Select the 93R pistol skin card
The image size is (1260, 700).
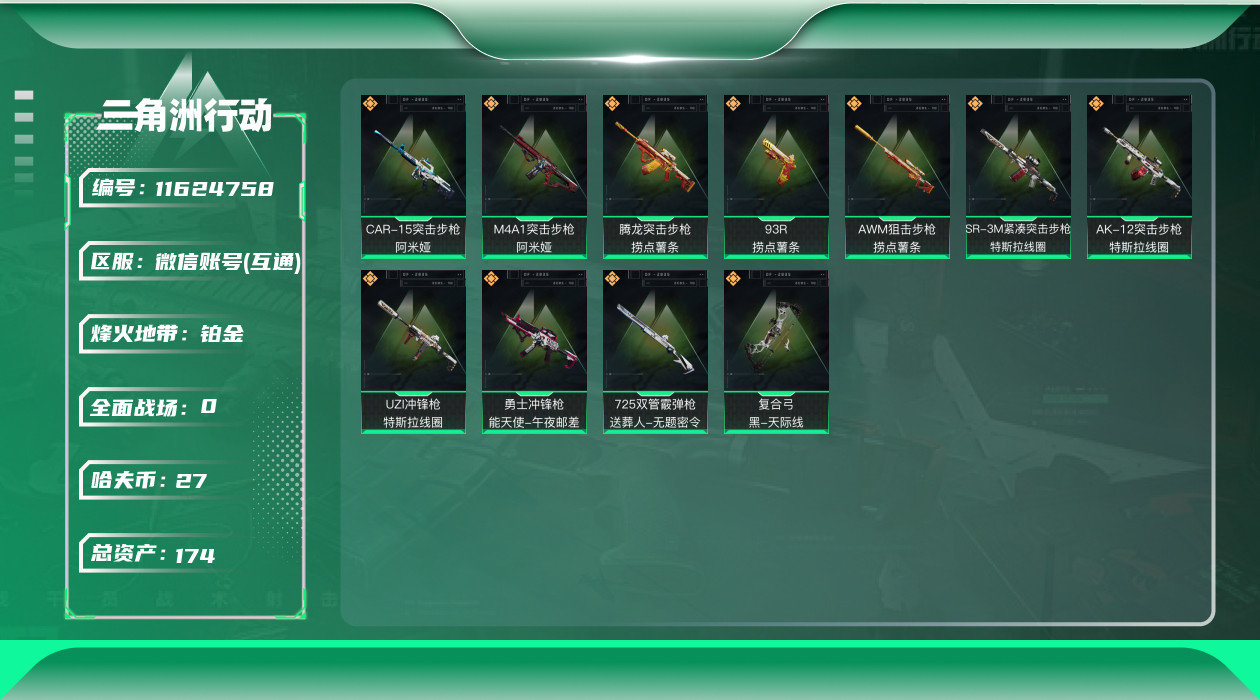[776, 177]
